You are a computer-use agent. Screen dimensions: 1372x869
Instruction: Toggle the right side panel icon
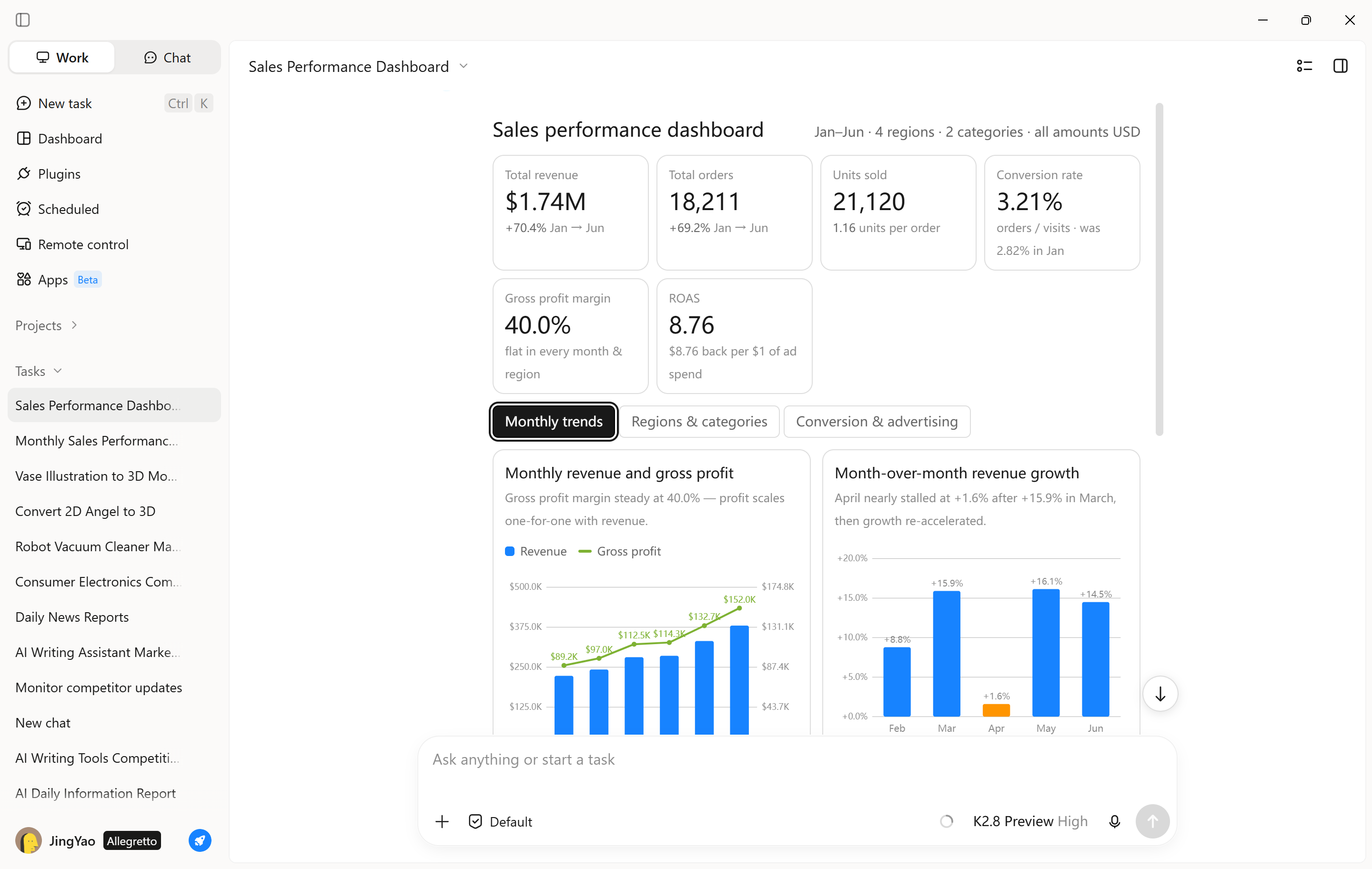1340,66
